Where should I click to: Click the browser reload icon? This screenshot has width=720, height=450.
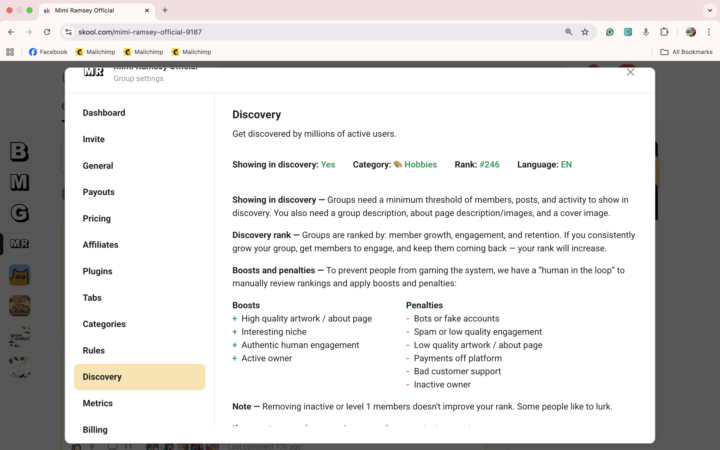45,32
